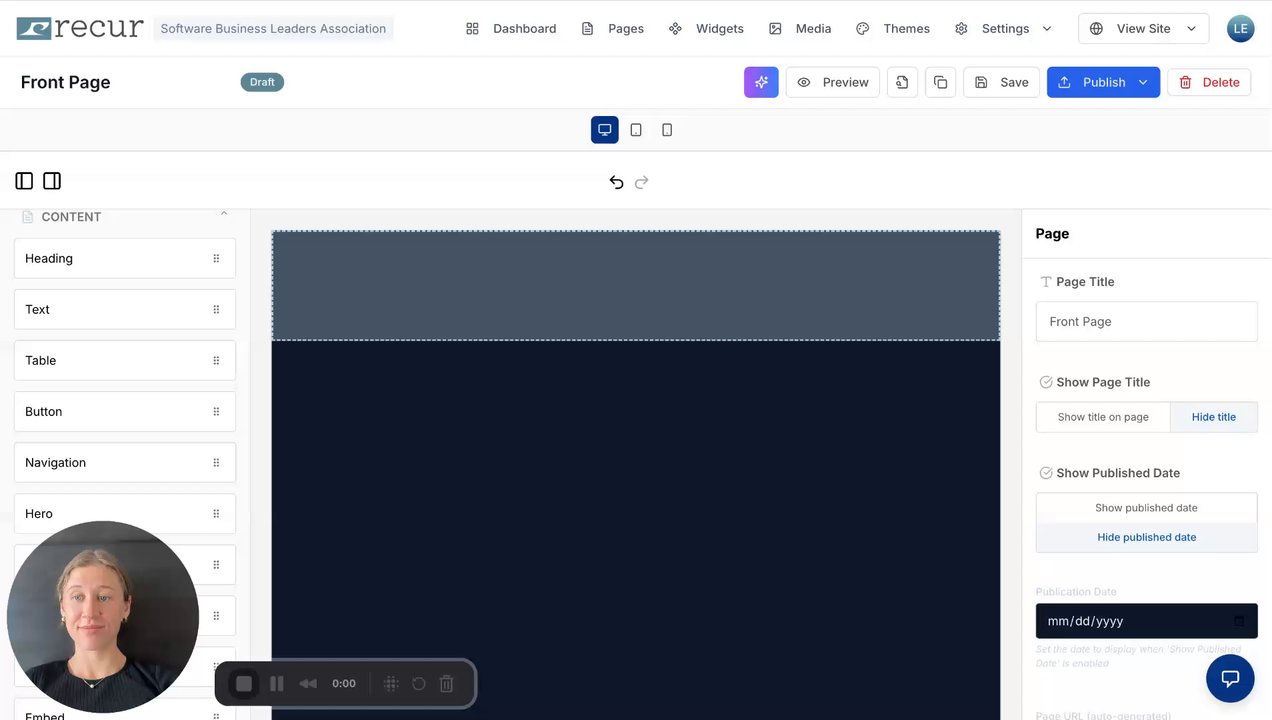The image size is (1272, 720).
Task: Open the Dashboard menu
Action: tap(511, 28)
